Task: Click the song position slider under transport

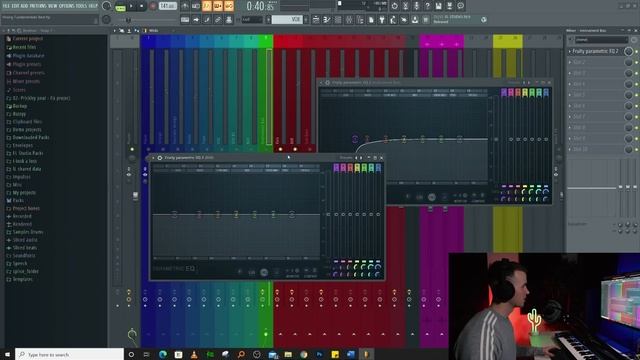Action: coord(148,20)
